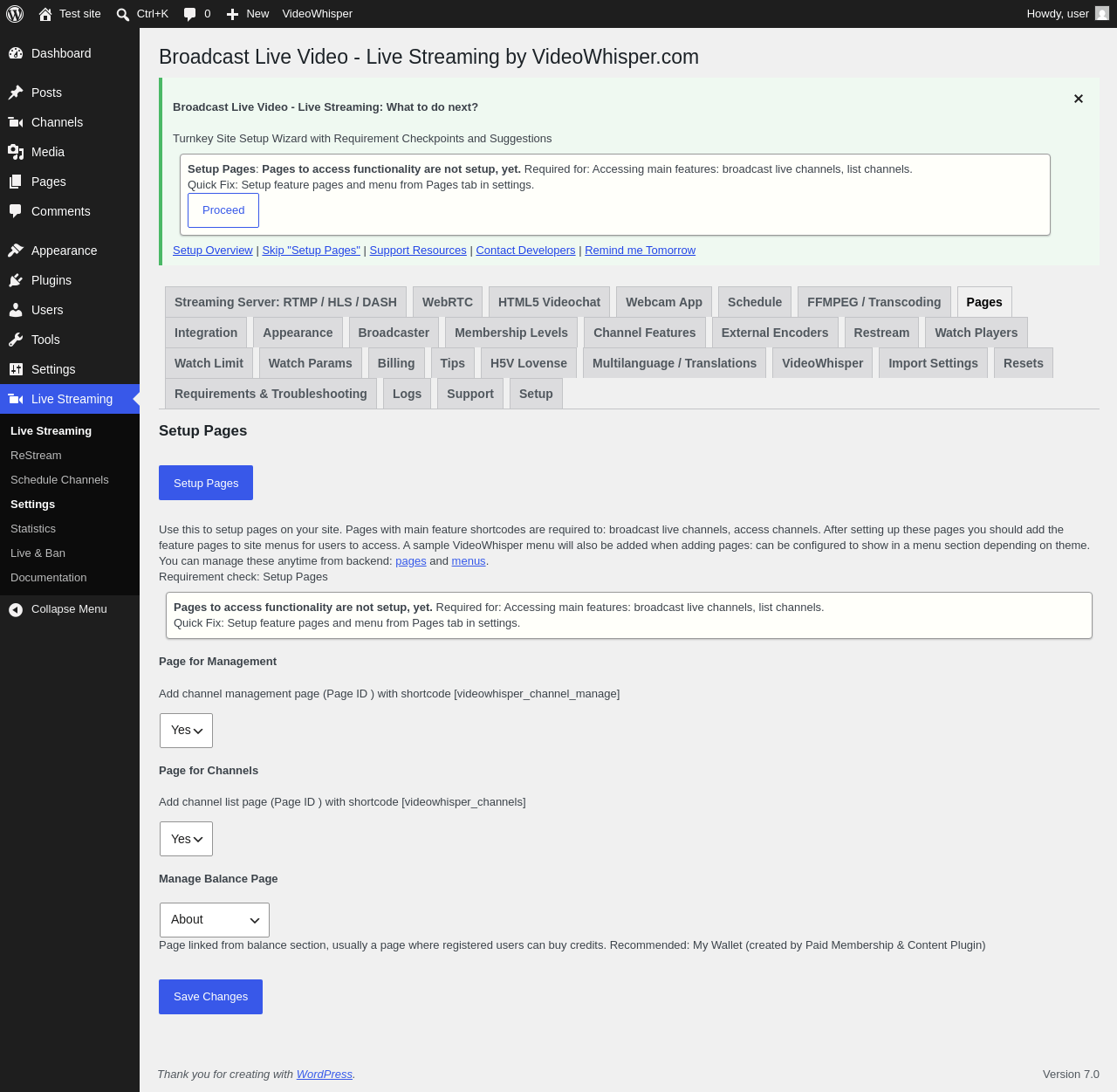Open Page for Management Yes dropdown
The height and width of the screenshot is (1092, 1117).
[186, 731]
